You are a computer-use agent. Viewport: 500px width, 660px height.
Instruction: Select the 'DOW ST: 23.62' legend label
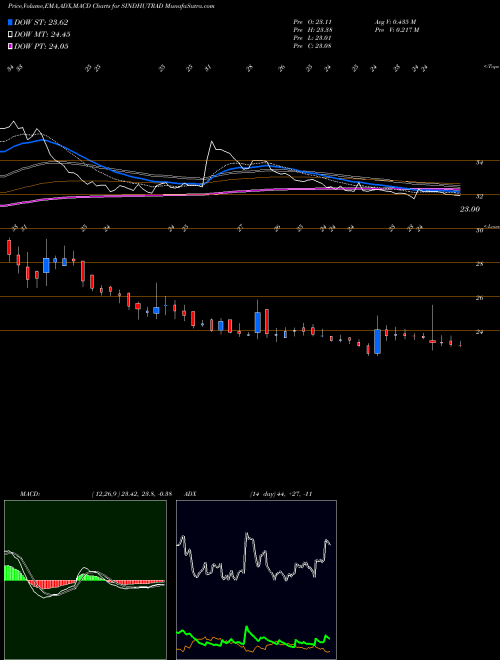[41, 22]
